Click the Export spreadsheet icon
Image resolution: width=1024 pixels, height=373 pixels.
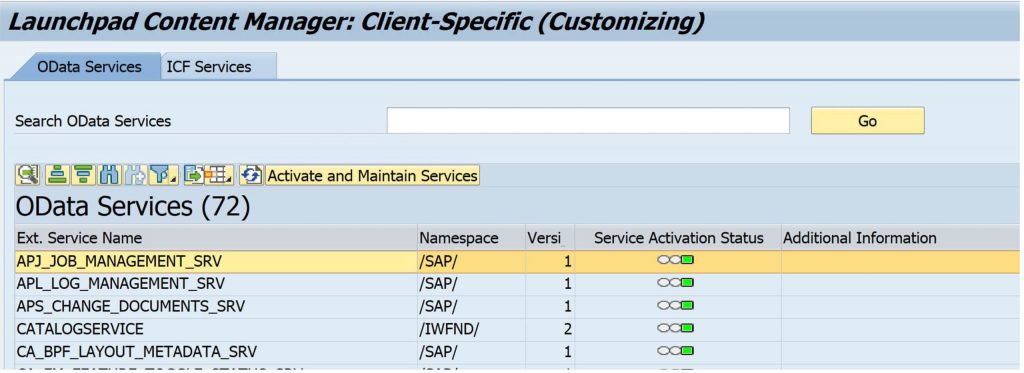(194, 175)
